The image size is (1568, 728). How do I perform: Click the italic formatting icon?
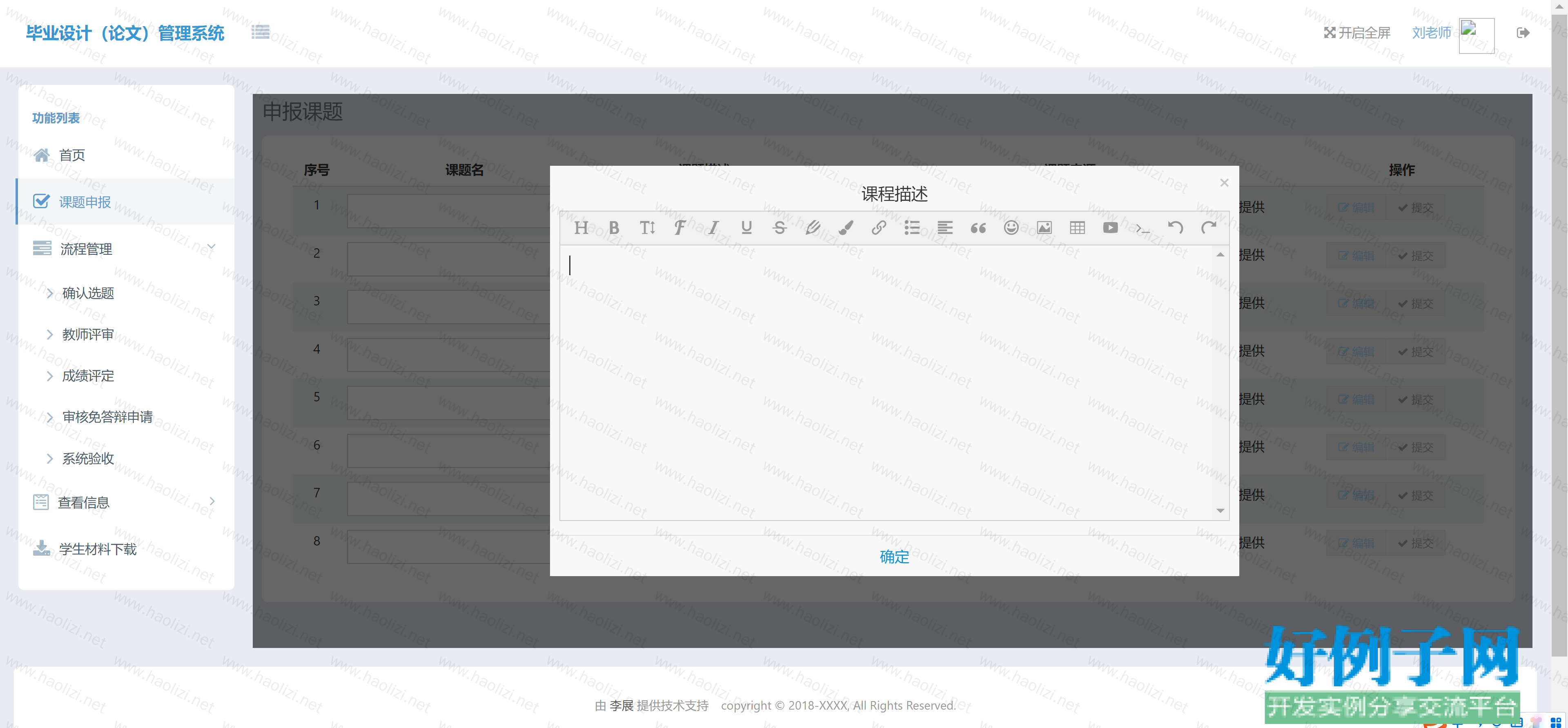click(x=713, y=228)
